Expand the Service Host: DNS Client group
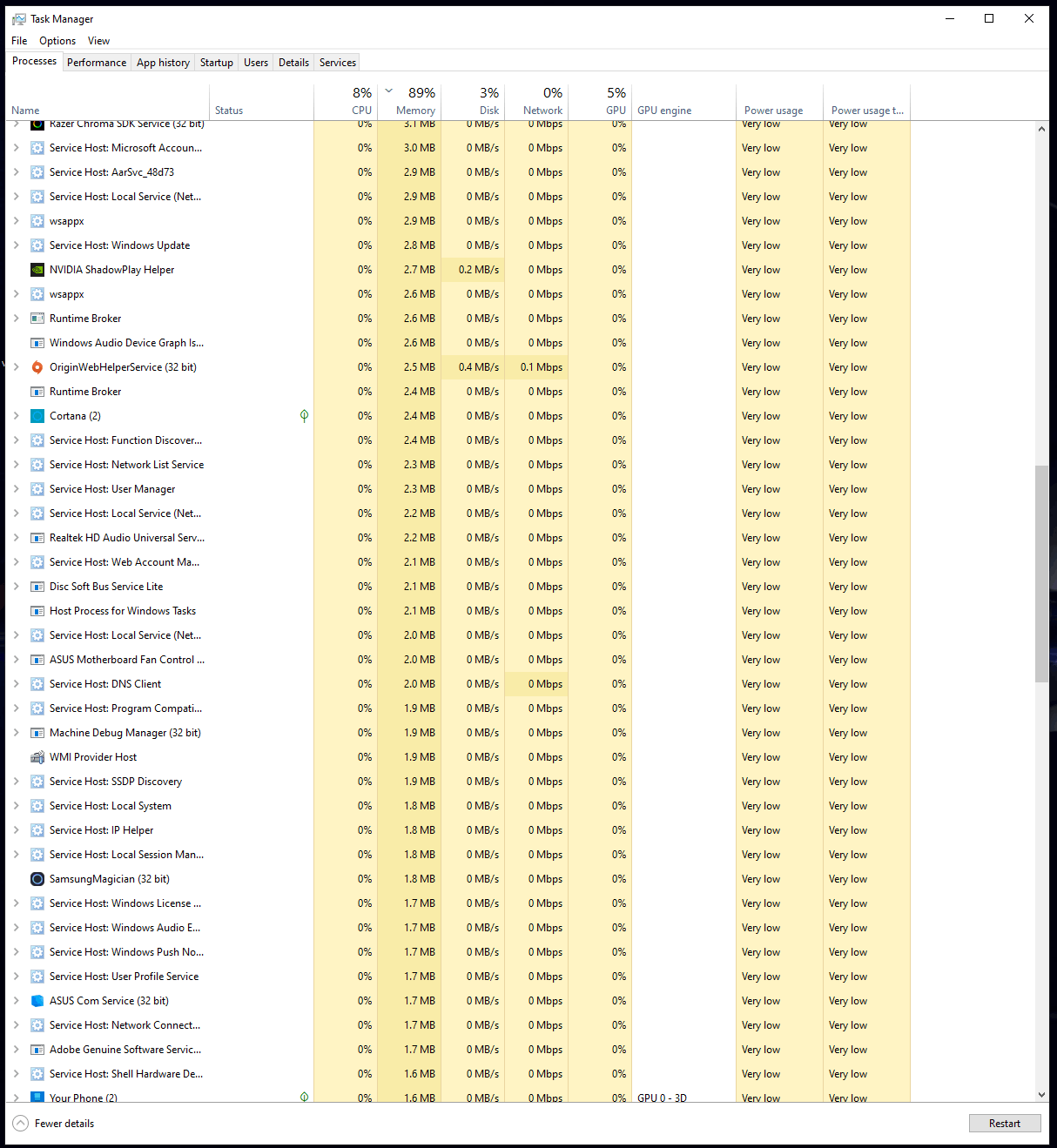The height and width of the screenshot is (1148, 1057). tap(16, 684)
